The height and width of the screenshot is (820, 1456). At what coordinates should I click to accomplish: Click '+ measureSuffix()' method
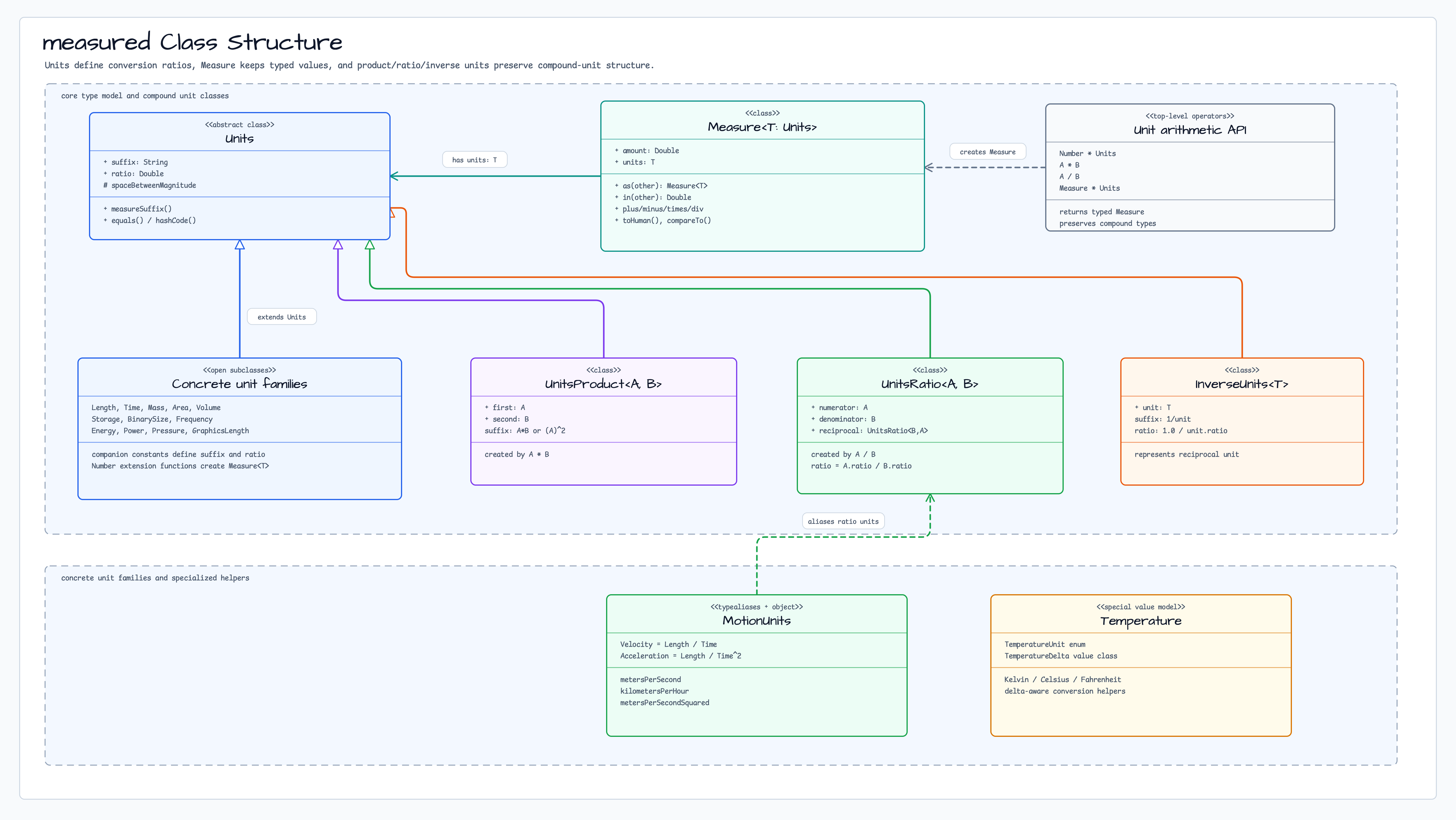point(137,209)
